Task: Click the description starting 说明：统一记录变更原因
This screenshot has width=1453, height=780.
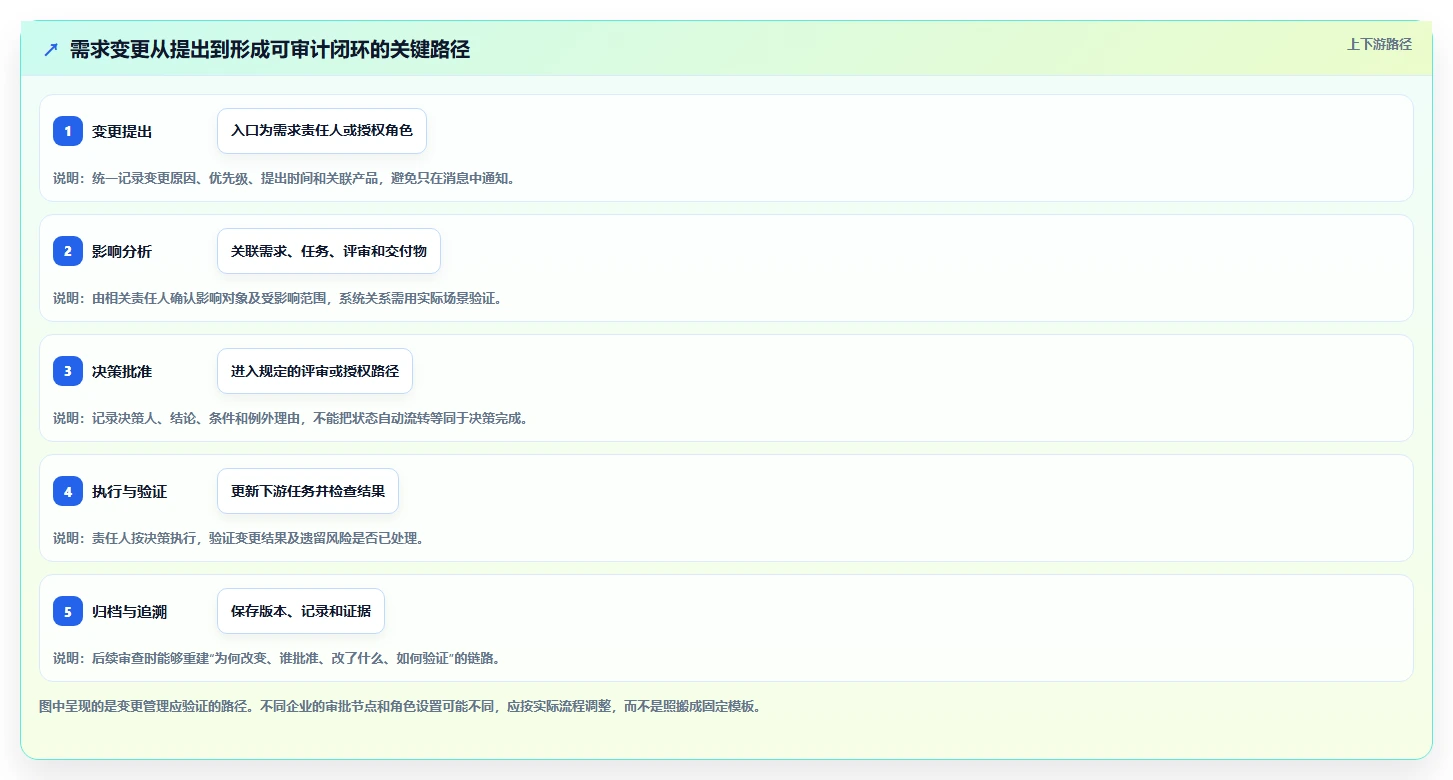Action: pos(284,178)
